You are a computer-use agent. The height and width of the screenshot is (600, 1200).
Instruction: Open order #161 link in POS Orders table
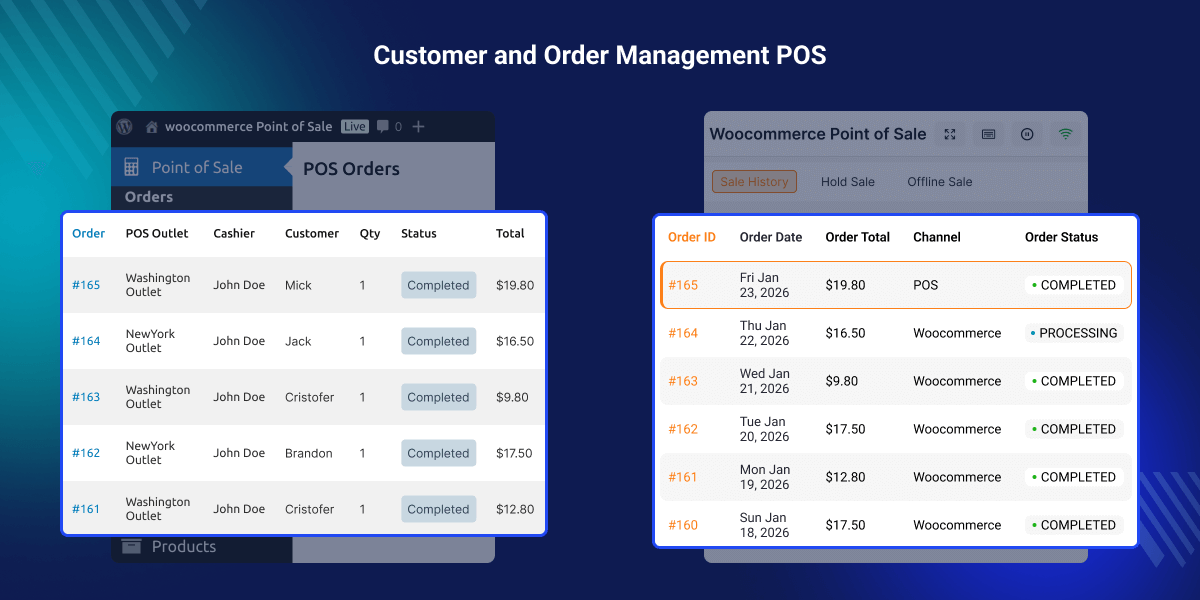[86, 509]
